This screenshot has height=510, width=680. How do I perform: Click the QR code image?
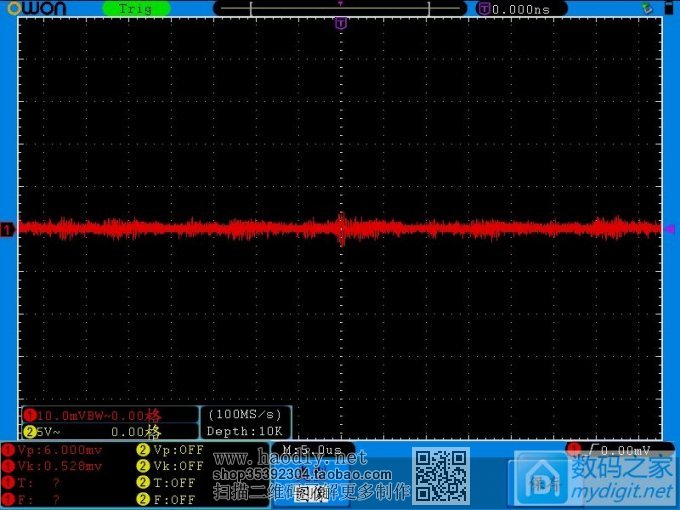(441, 476)
